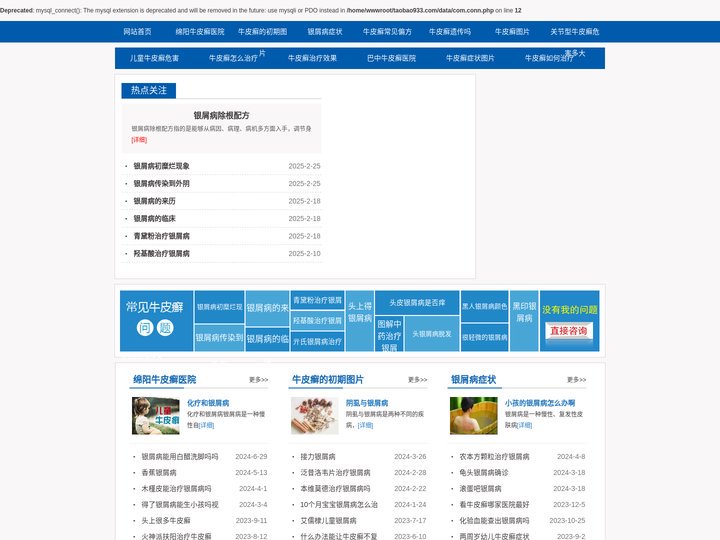Click 牛皮癣怎么治疗 in second nav bar
Viewport: 720px width, 540px height.
tap(233, 58)
